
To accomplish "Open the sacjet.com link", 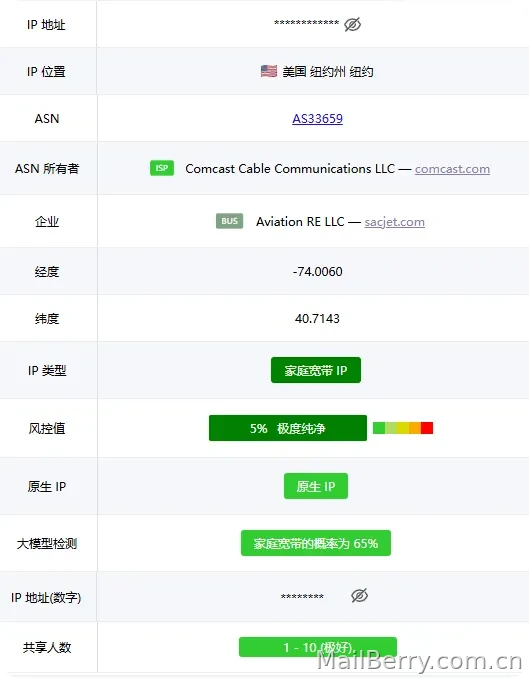I will coord(394,222).
